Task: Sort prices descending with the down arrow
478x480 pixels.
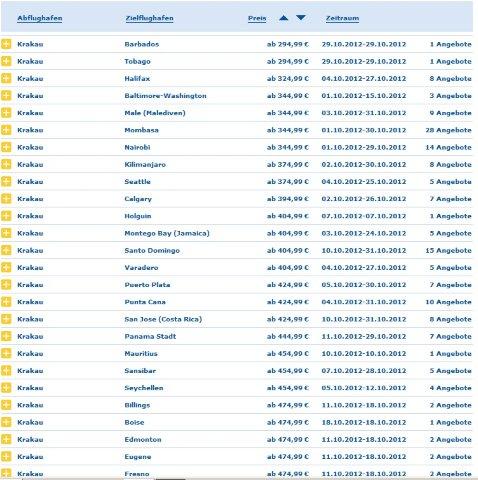Action: tap(301, 18)
